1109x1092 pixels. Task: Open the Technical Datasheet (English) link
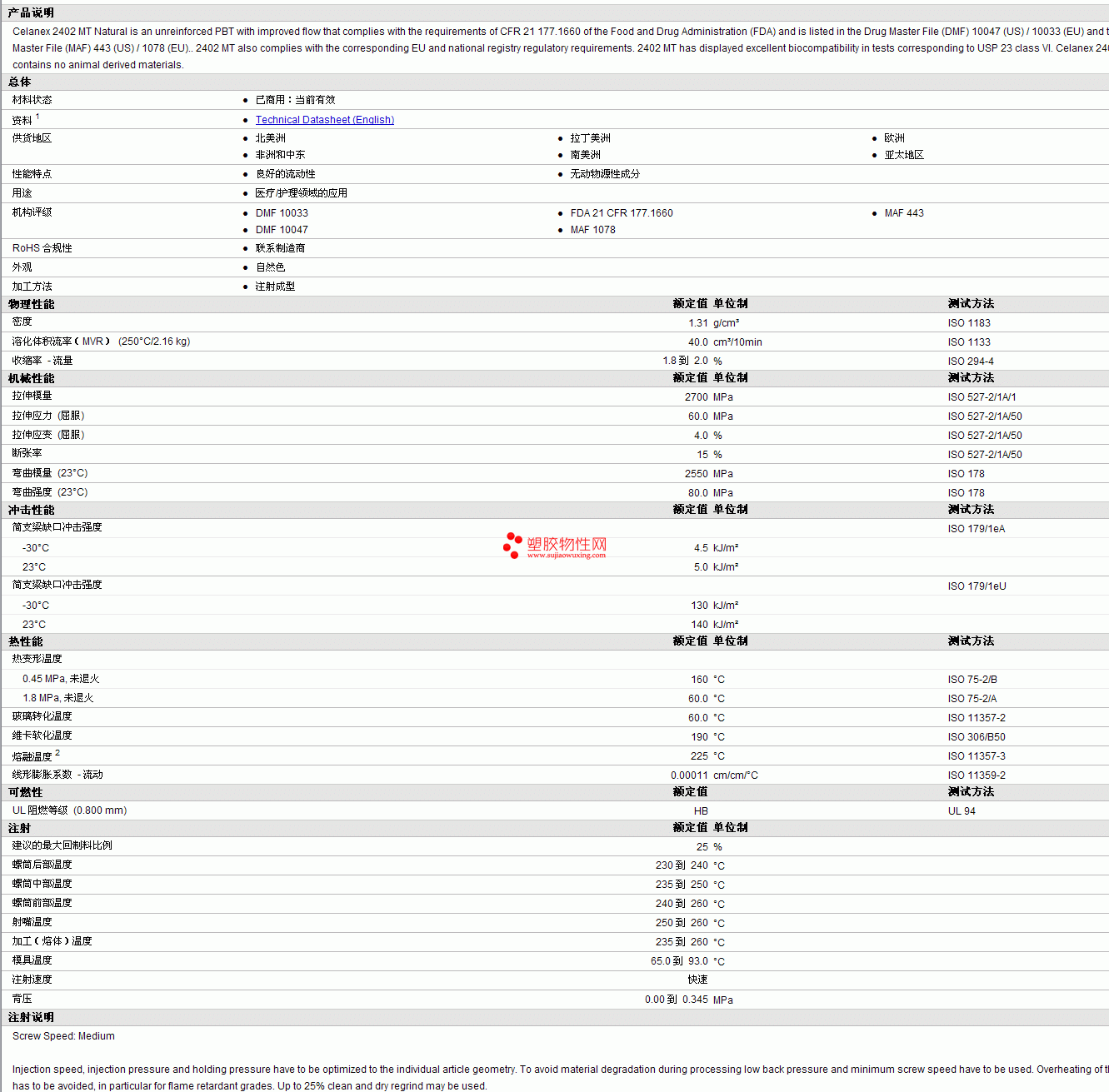325,120
